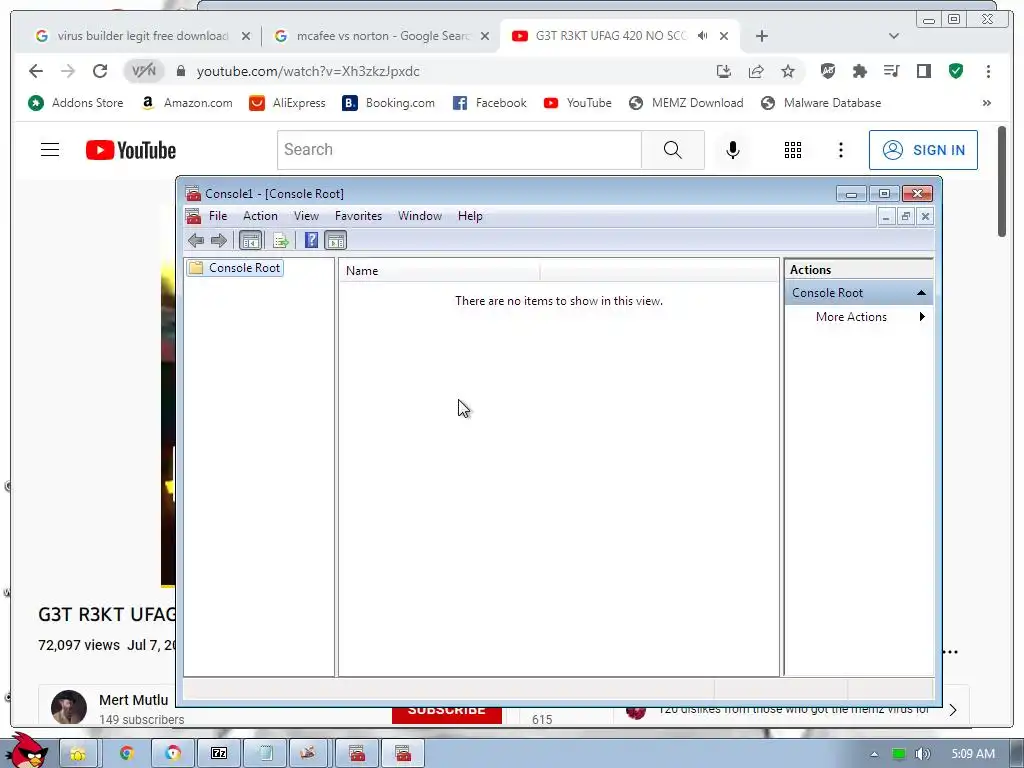Click the Forward arrow in the Console1 toolbar
The image size is (1024, 768).
tap(219, 240)
